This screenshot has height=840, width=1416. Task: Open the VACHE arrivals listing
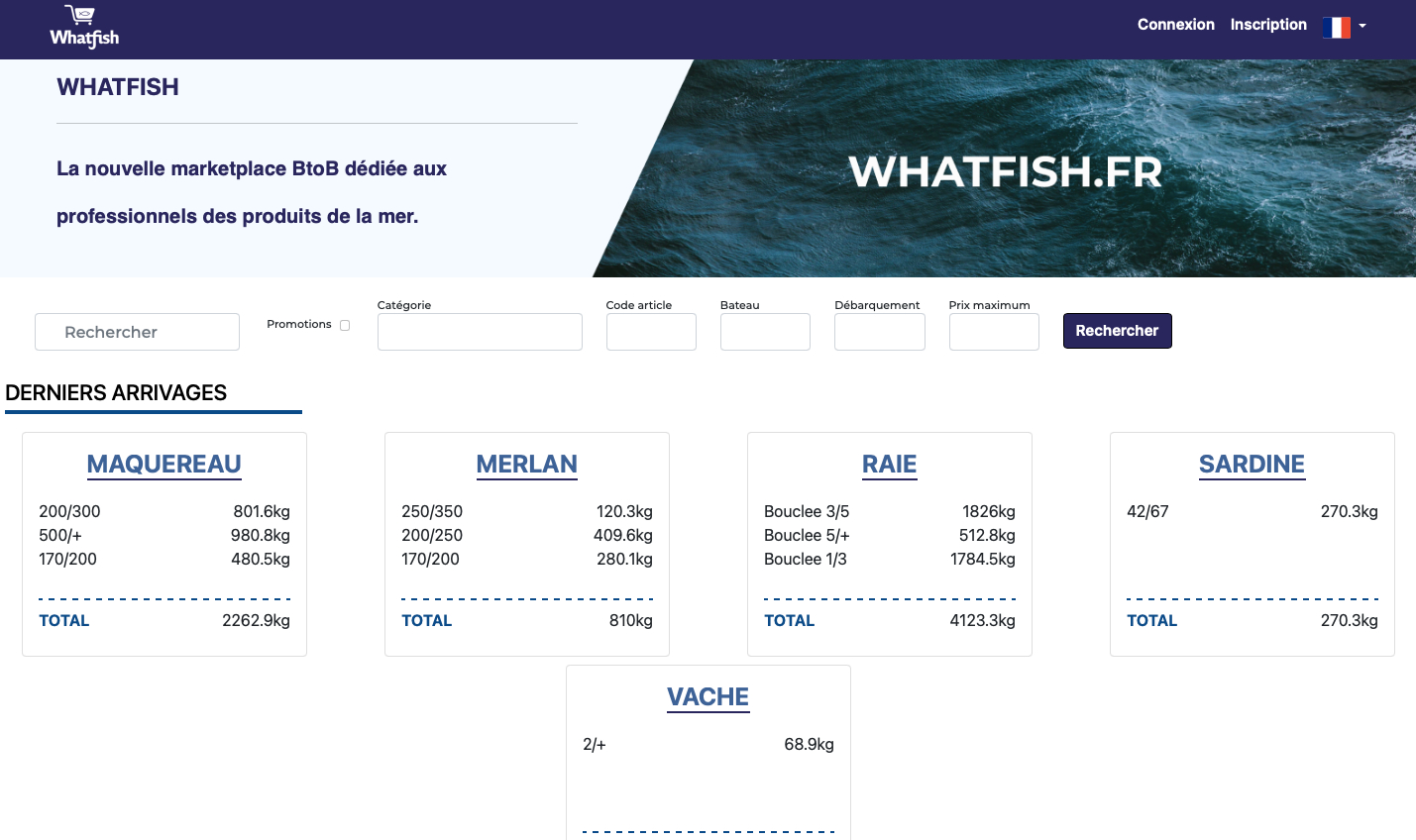(708, 696)
